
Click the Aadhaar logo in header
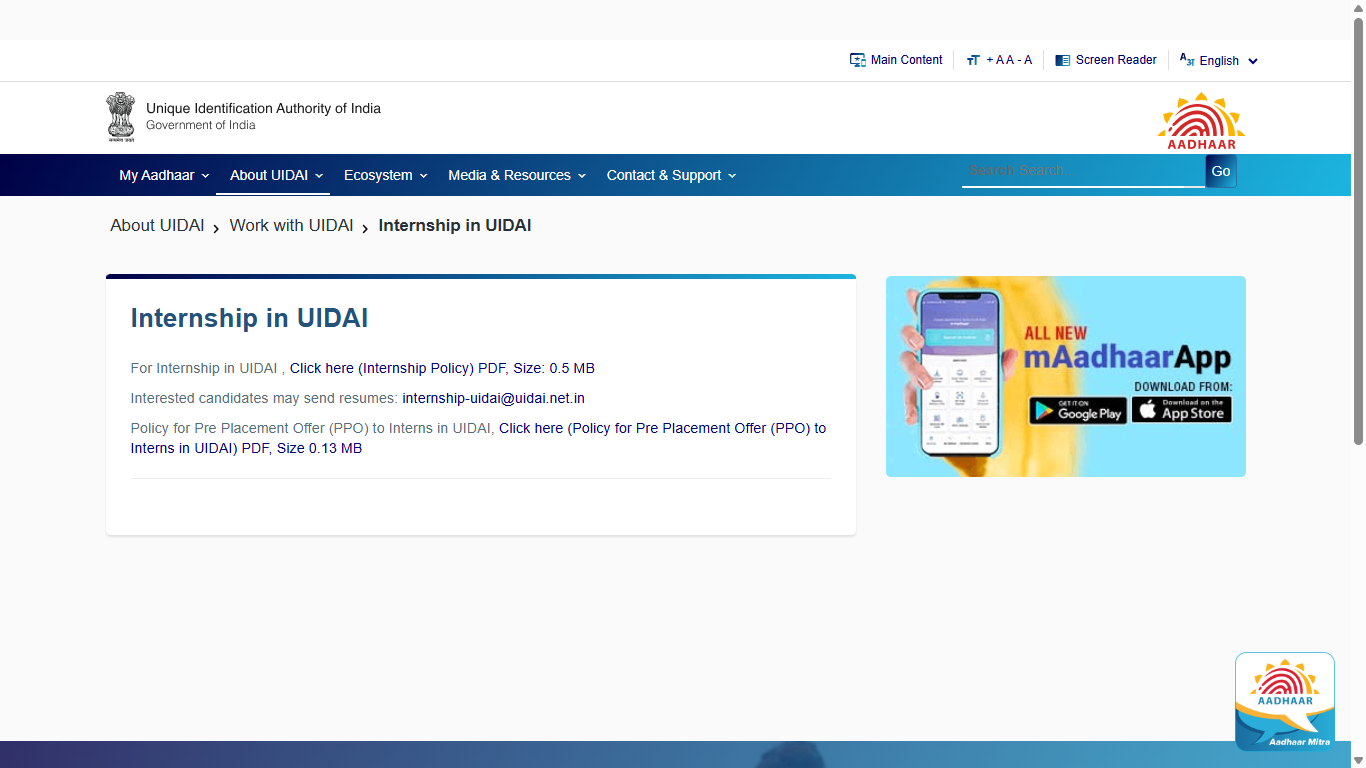click(1201, 121)
